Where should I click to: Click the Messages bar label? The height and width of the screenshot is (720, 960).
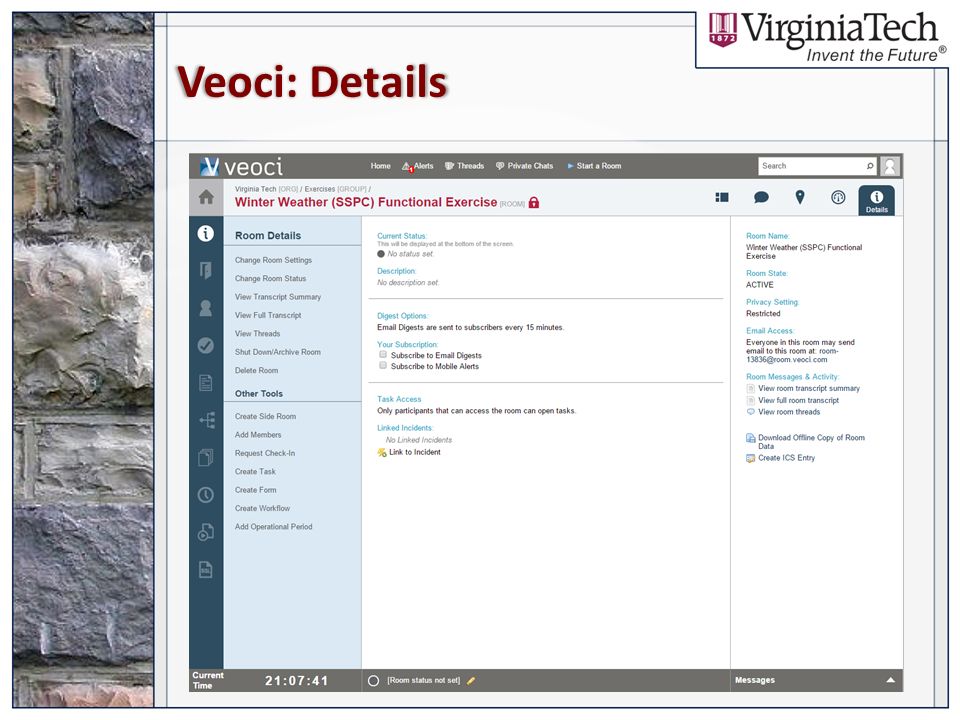[x=755, y=680]
